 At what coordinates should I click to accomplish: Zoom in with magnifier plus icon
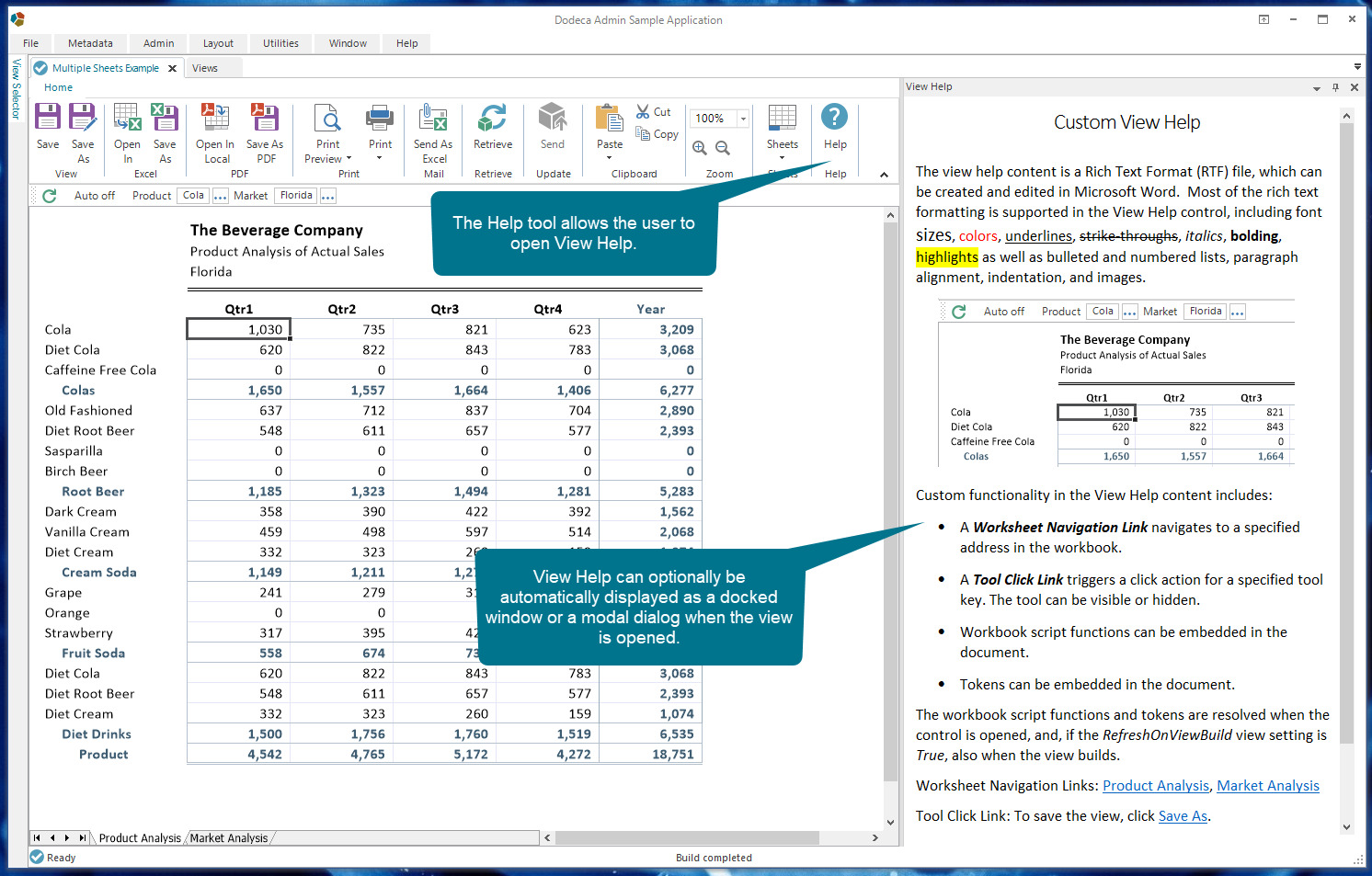pyautogui.click(x=700, y=148)
